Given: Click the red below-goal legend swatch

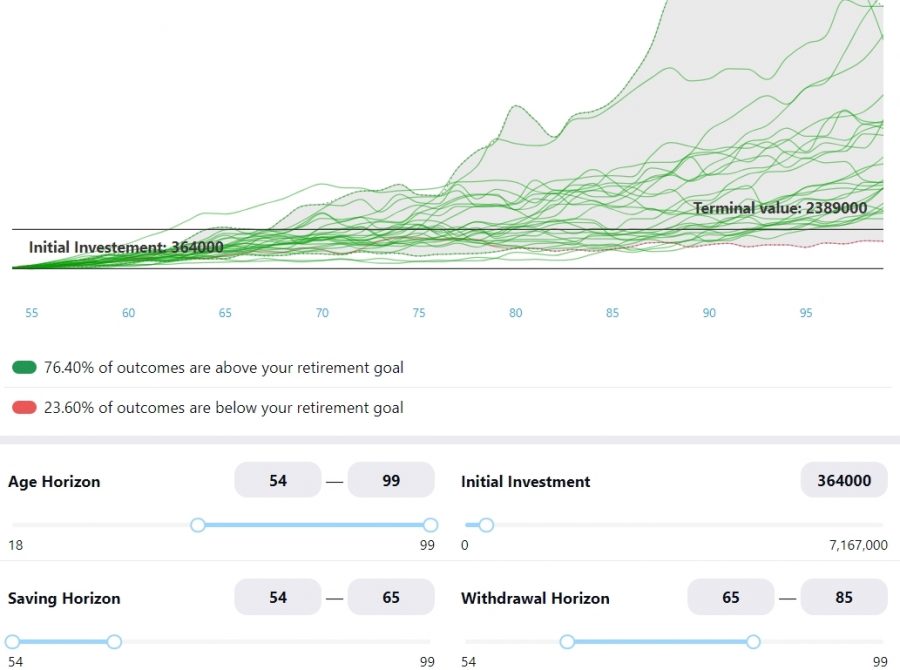Looking at the screenshot, I should (x=24, y=408).
